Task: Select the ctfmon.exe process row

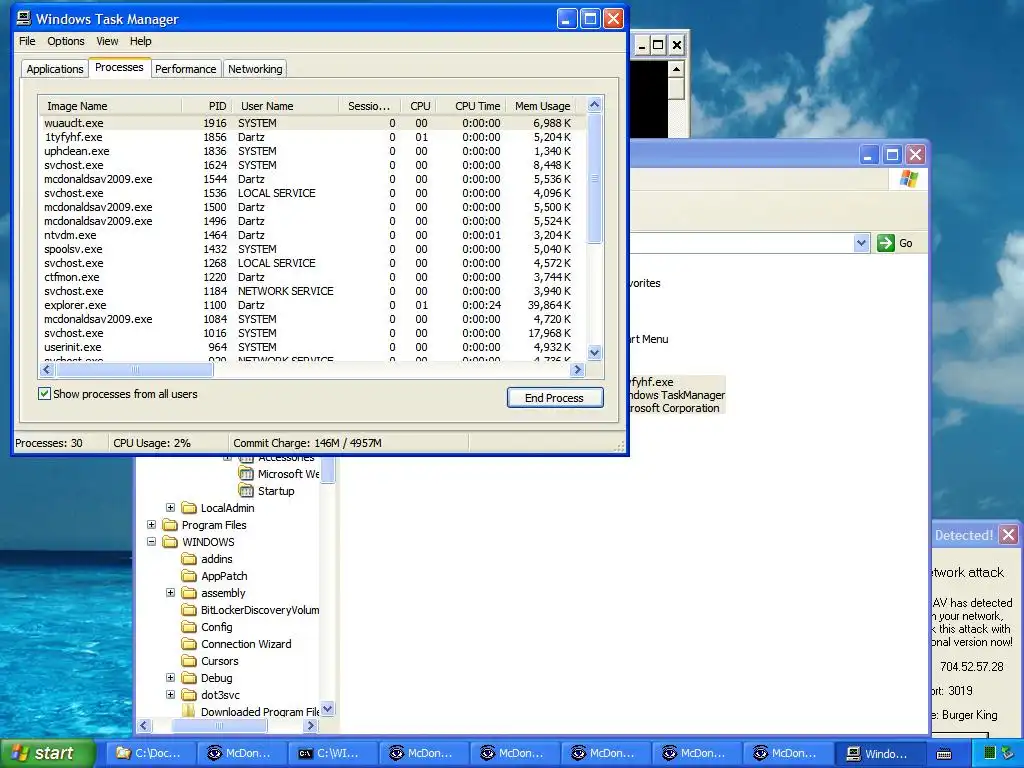Action: pyautogui.click(x=312, y=277)
